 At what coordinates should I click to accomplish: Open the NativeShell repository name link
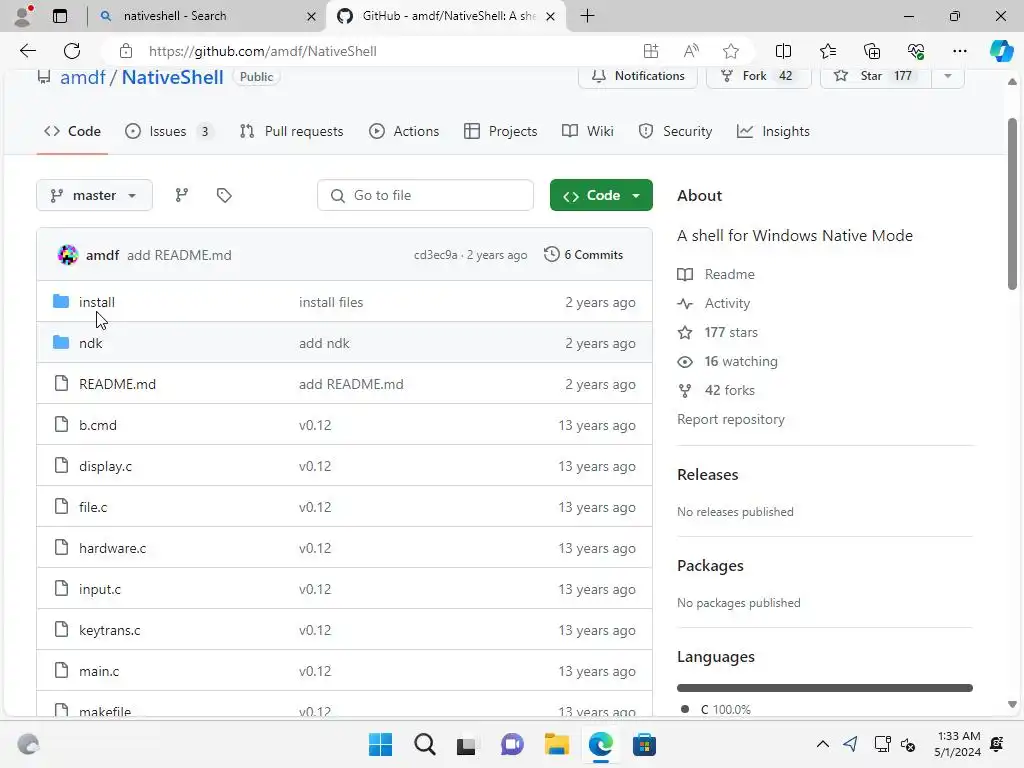coord(172,78)
